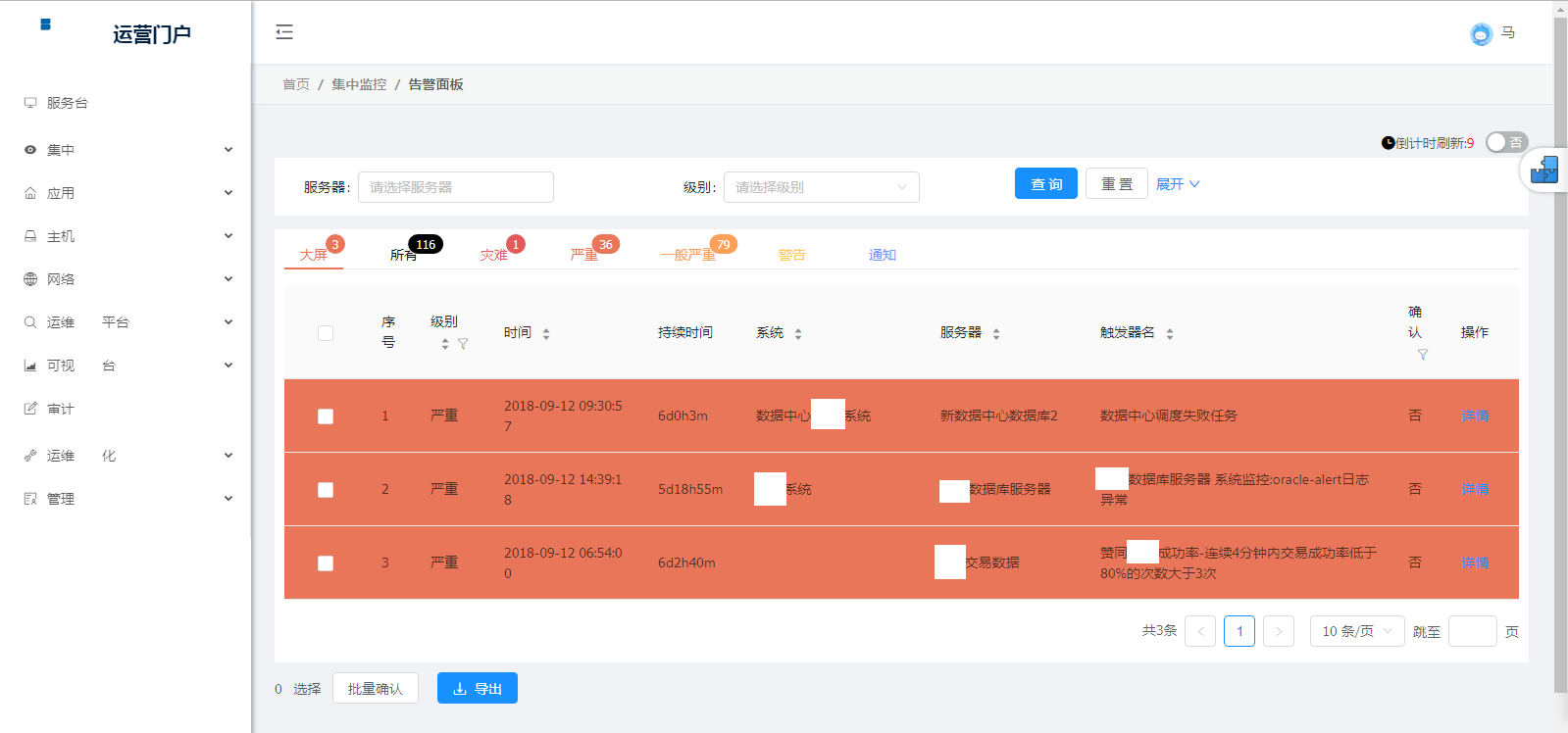Open 详情 for row 3
The image size is (1568, 733).
[x=1475, y=562]
